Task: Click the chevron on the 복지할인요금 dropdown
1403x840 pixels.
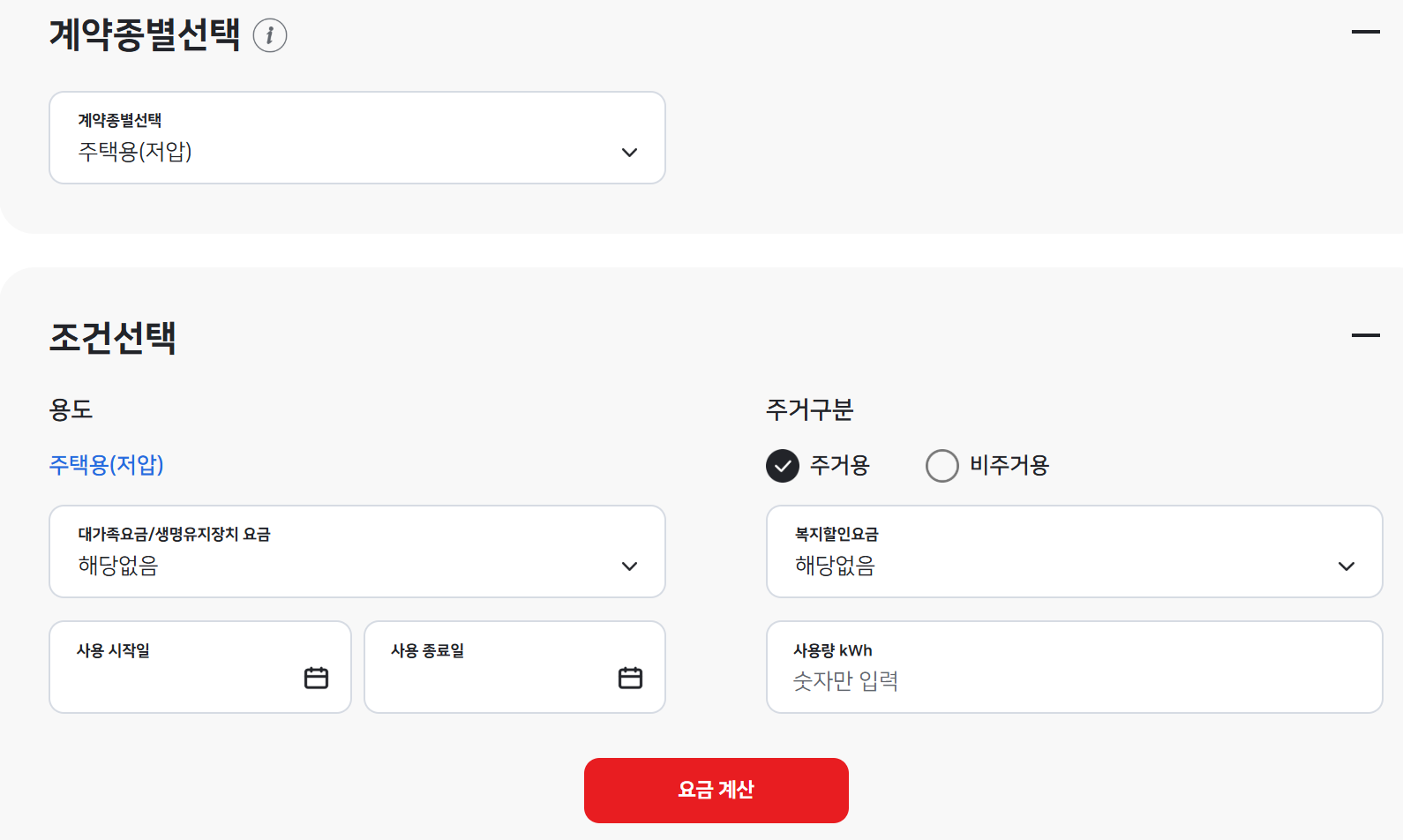Action: tap(1347, 566)
